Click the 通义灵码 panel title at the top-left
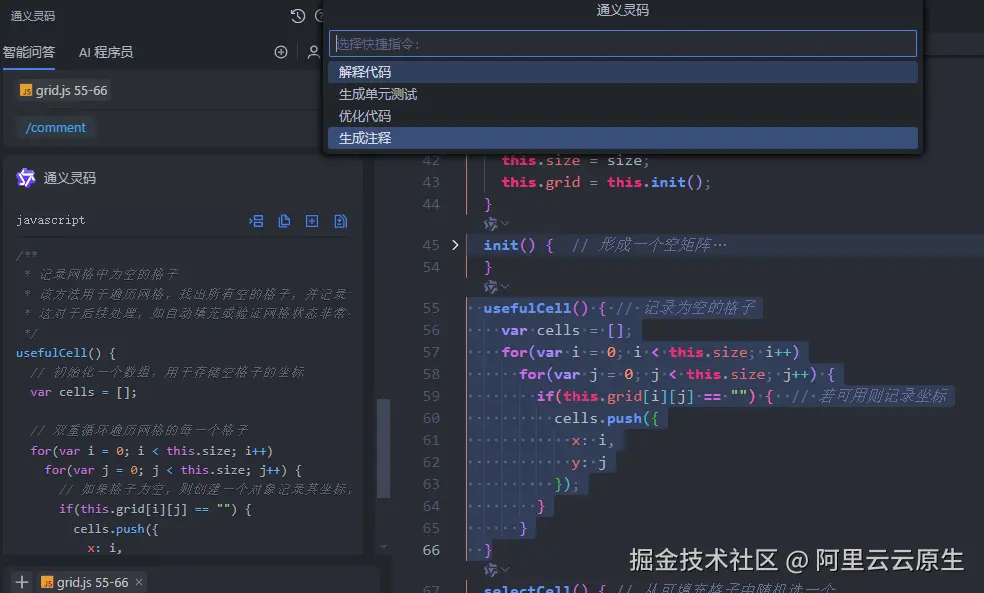The image size is (984, 593). point(33,16)
